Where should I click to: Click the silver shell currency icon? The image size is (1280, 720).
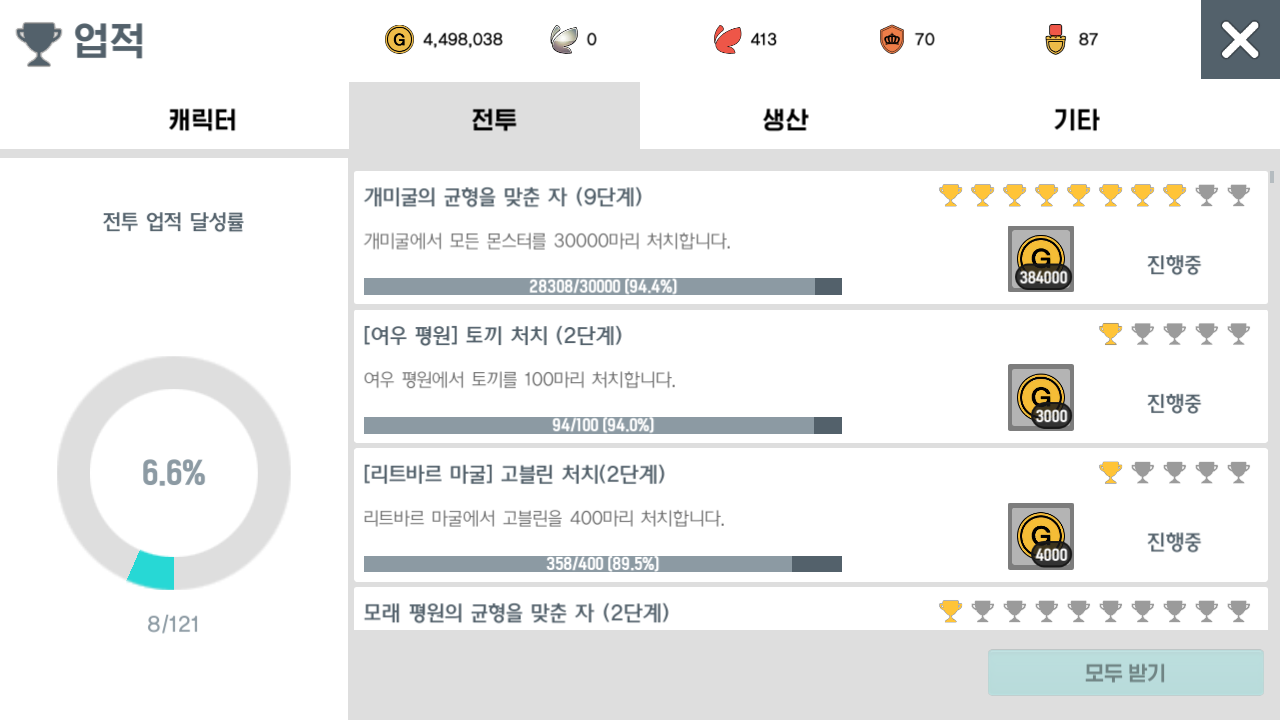[x=564, y=40]
